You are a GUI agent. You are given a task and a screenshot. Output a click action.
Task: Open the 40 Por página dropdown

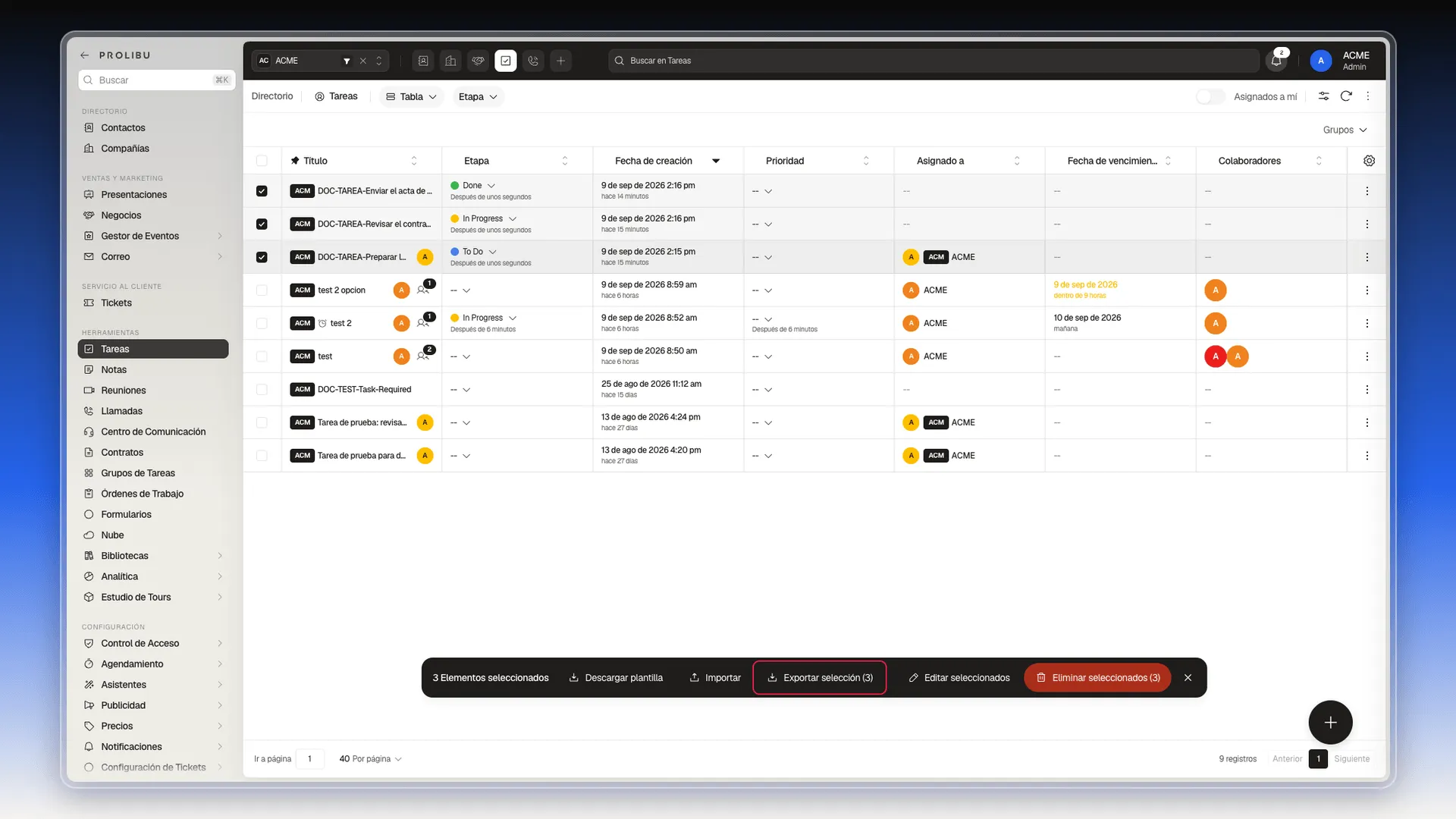370,759
